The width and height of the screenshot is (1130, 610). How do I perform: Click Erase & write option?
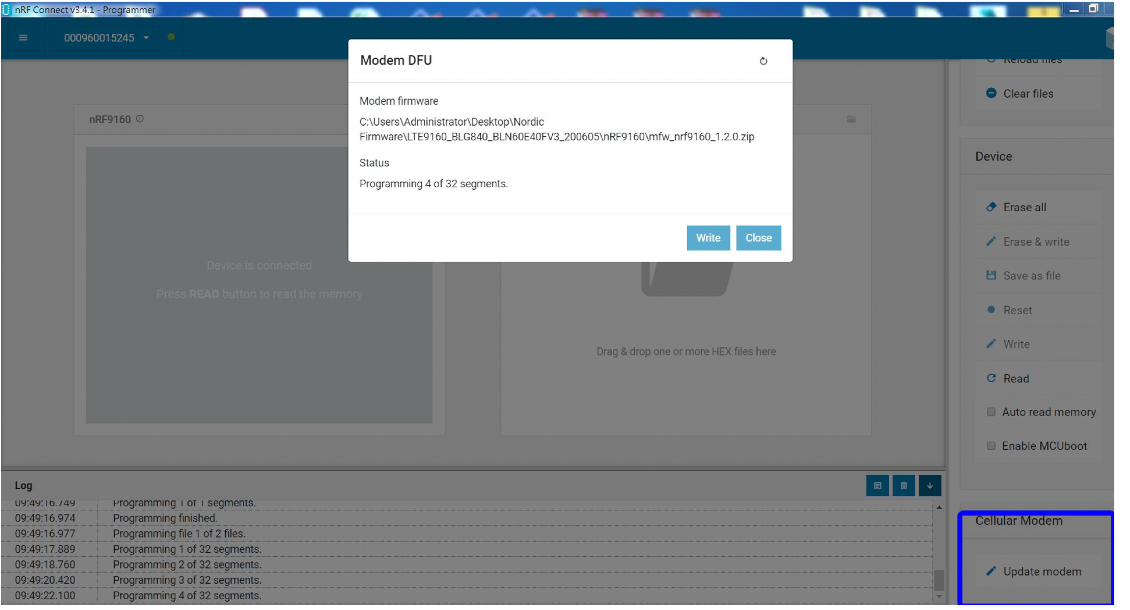pyautogui.click(x=1035, y=242)
